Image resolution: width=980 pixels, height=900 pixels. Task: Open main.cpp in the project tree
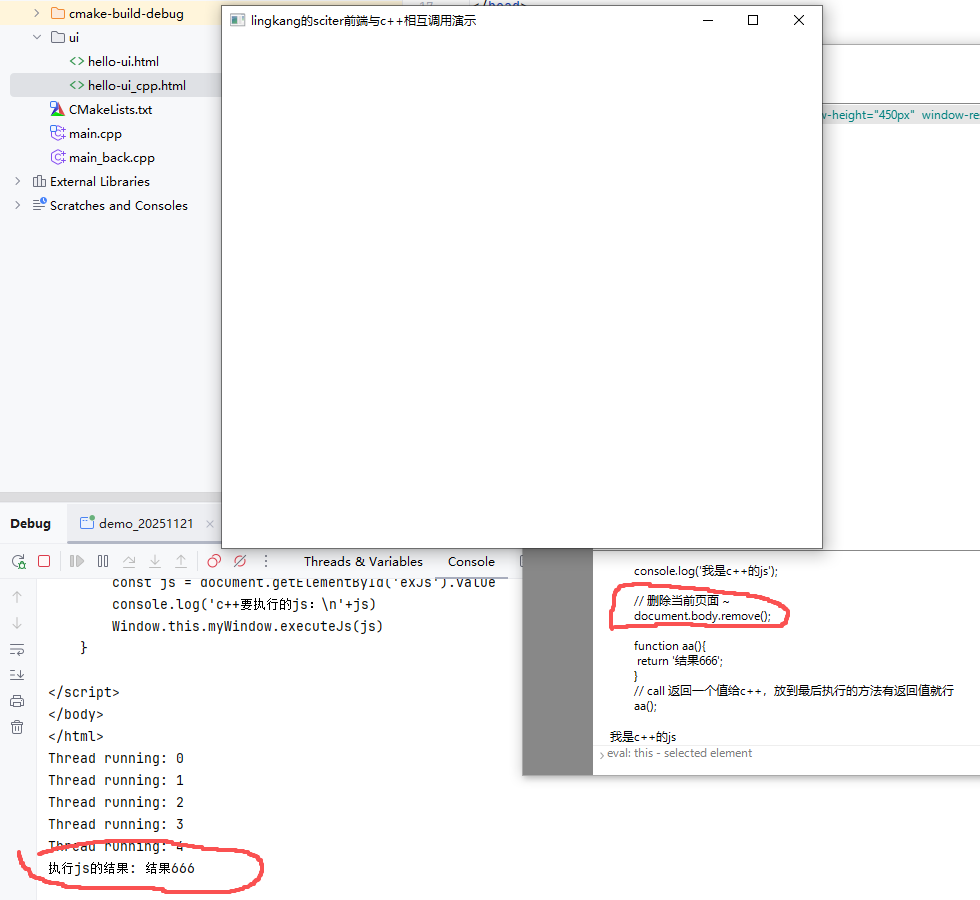pyautogui.click(x=95, y=134)
